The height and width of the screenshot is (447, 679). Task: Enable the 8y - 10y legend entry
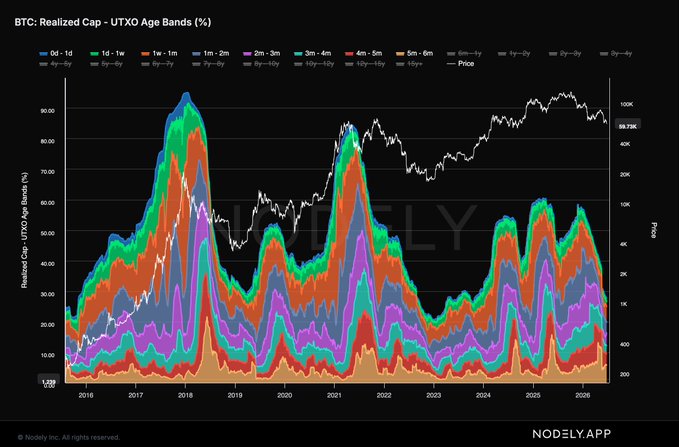click(261, 64)
